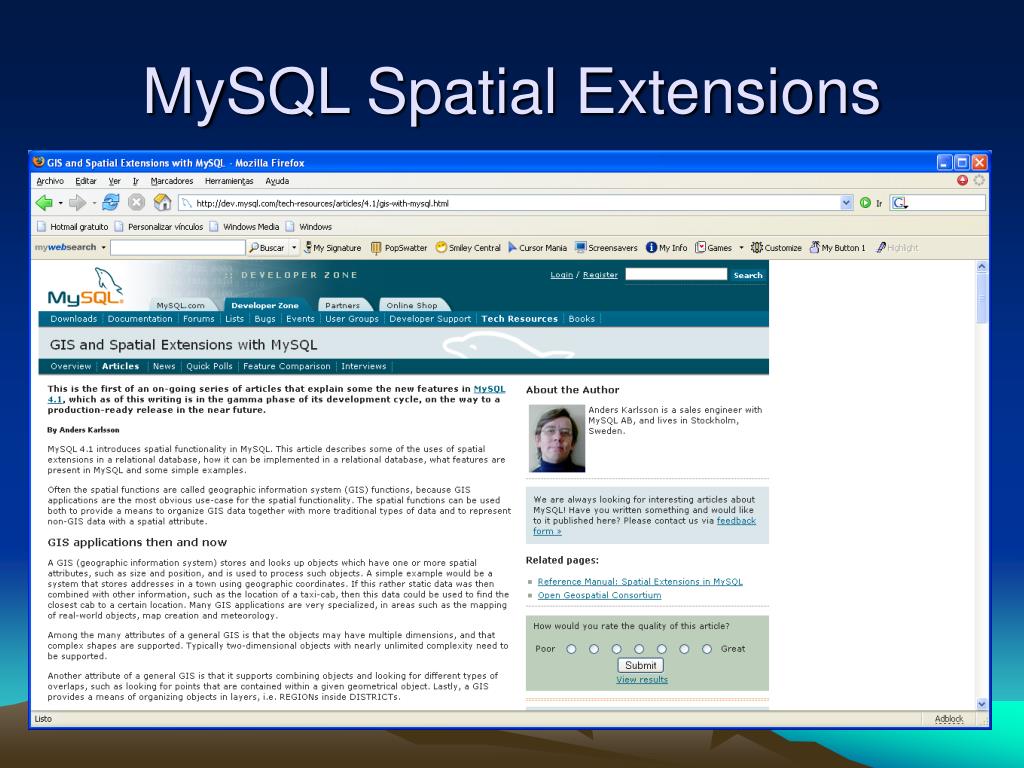
Task: Click Anders Karlsson author photo
Action: click(x=557, y=438)
